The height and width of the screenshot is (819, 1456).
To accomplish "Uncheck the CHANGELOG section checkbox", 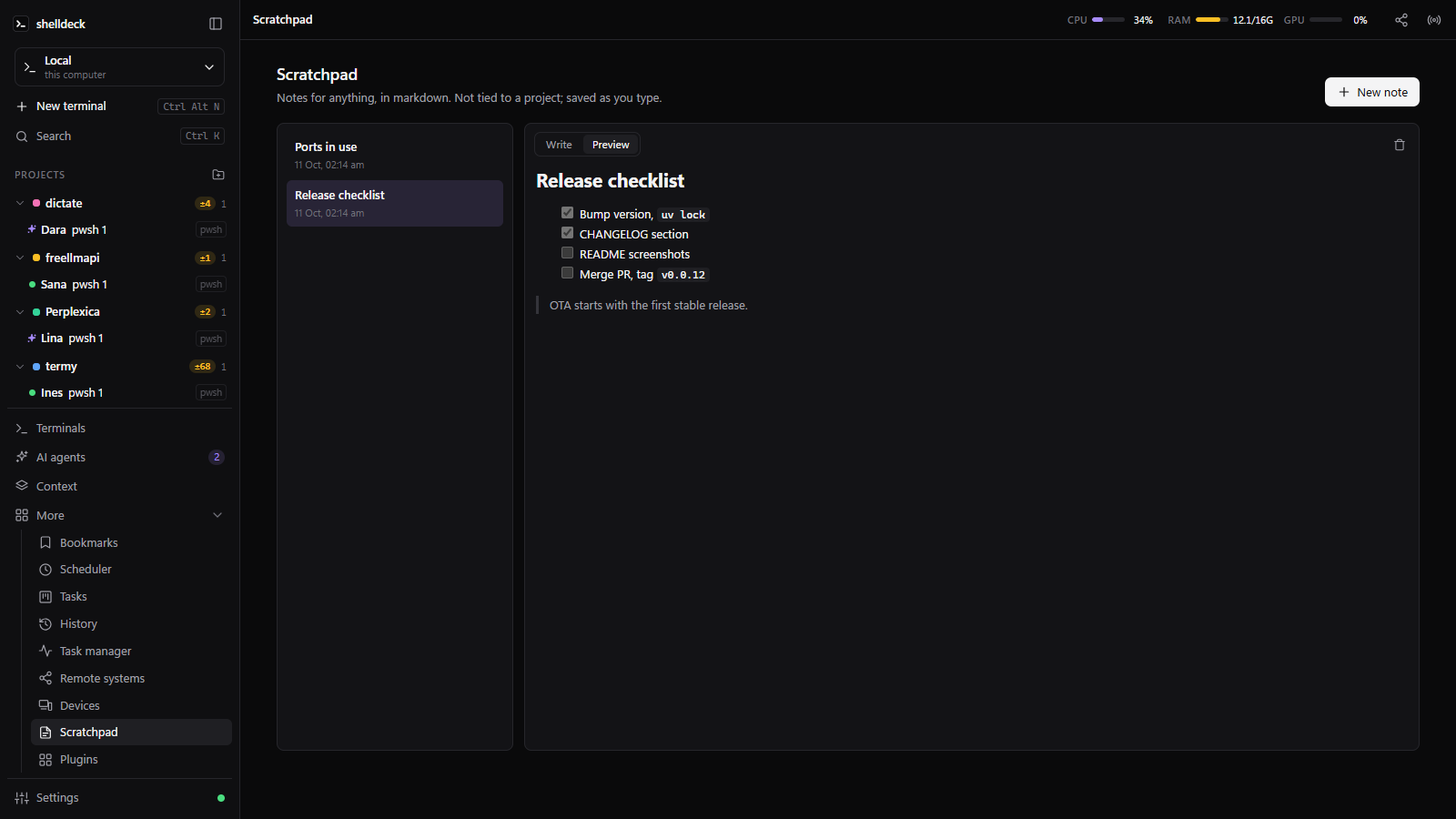I will point(567,233).
